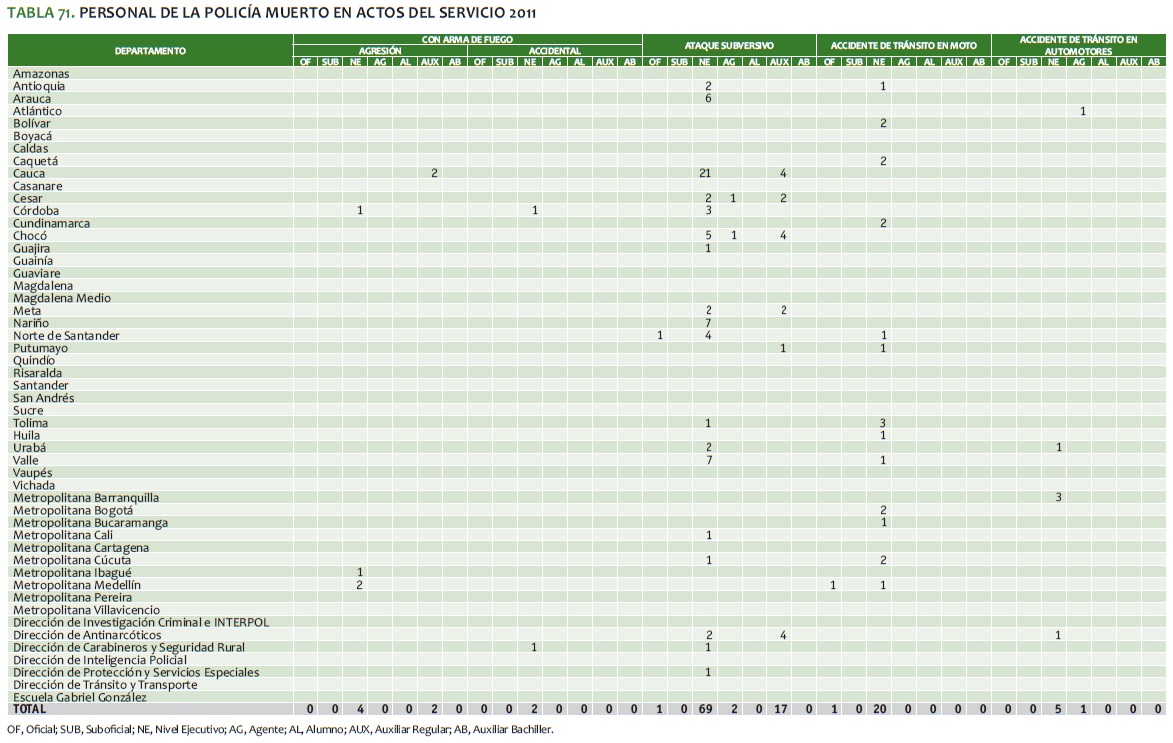Screen dimensions: 1173x743
Task: Click the AGRESIÓN sub-header
Action: tap(380, 50)
